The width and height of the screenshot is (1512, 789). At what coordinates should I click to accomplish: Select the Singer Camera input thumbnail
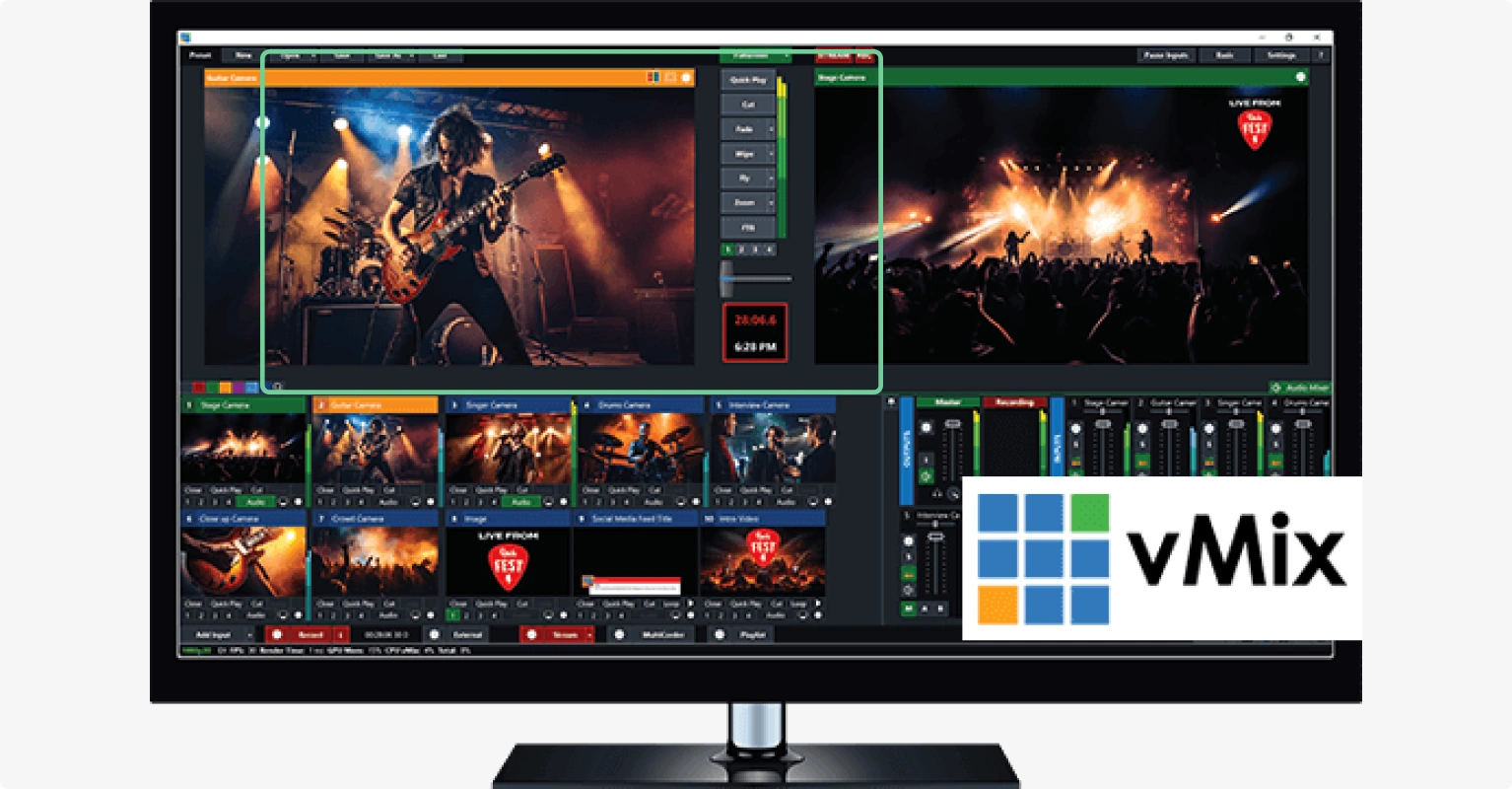(x=508, y=449)
